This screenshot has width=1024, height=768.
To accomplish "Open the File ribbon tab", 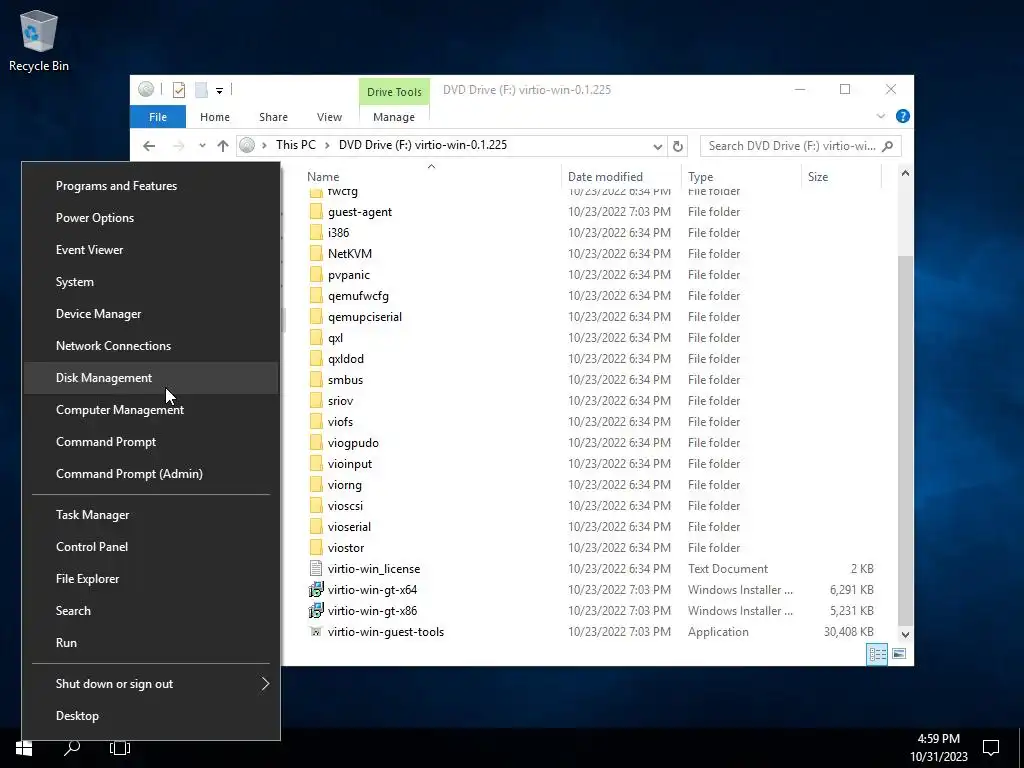I will pos(158,117).
